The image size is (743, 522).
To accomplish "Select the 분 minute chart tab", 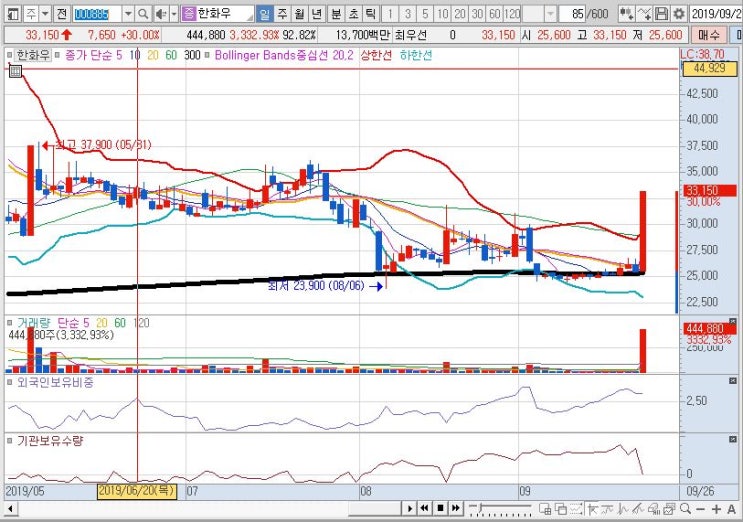I will pyautogui.click(x=335, y=14).
